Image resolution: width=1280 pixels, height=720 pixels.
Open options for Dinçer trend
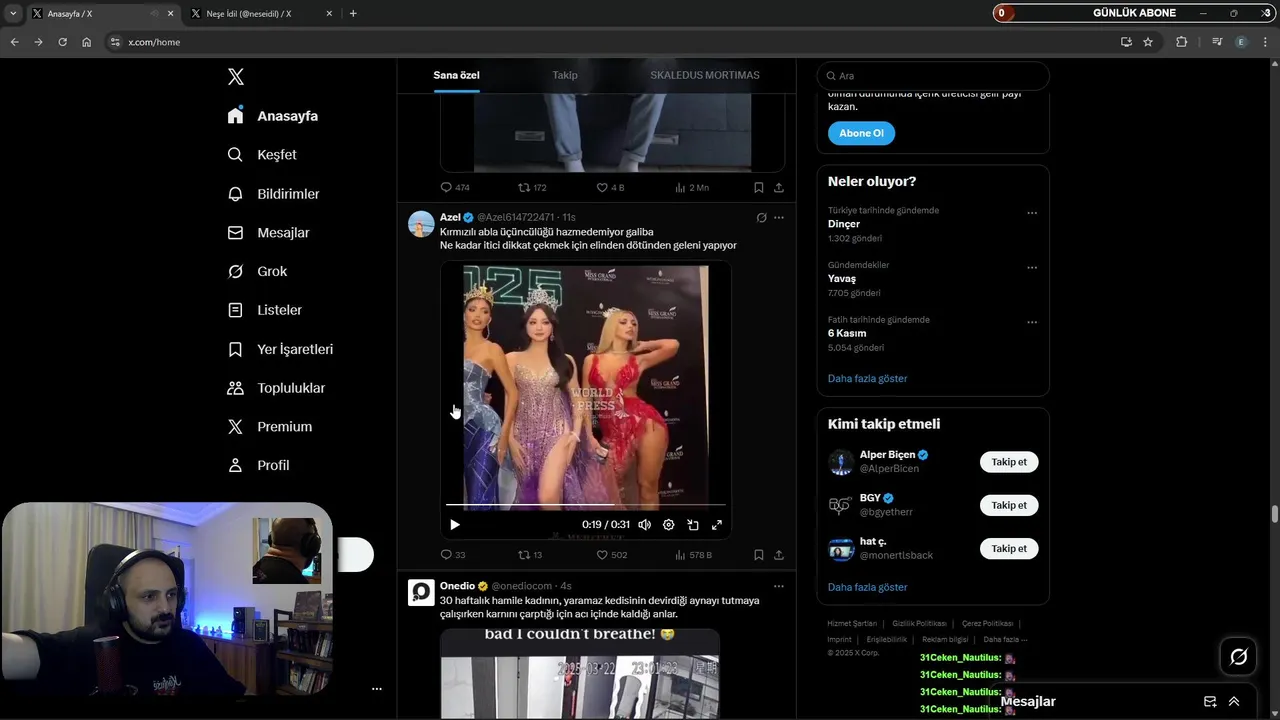coord(1032,213)
